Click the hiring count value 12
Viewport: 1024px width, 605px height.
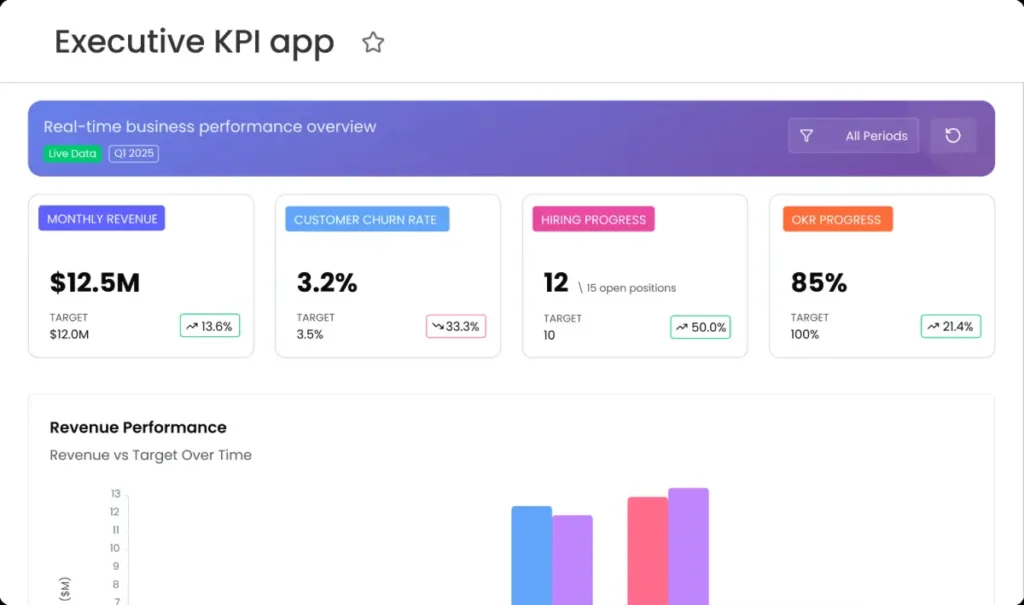[x=556, y=283]
